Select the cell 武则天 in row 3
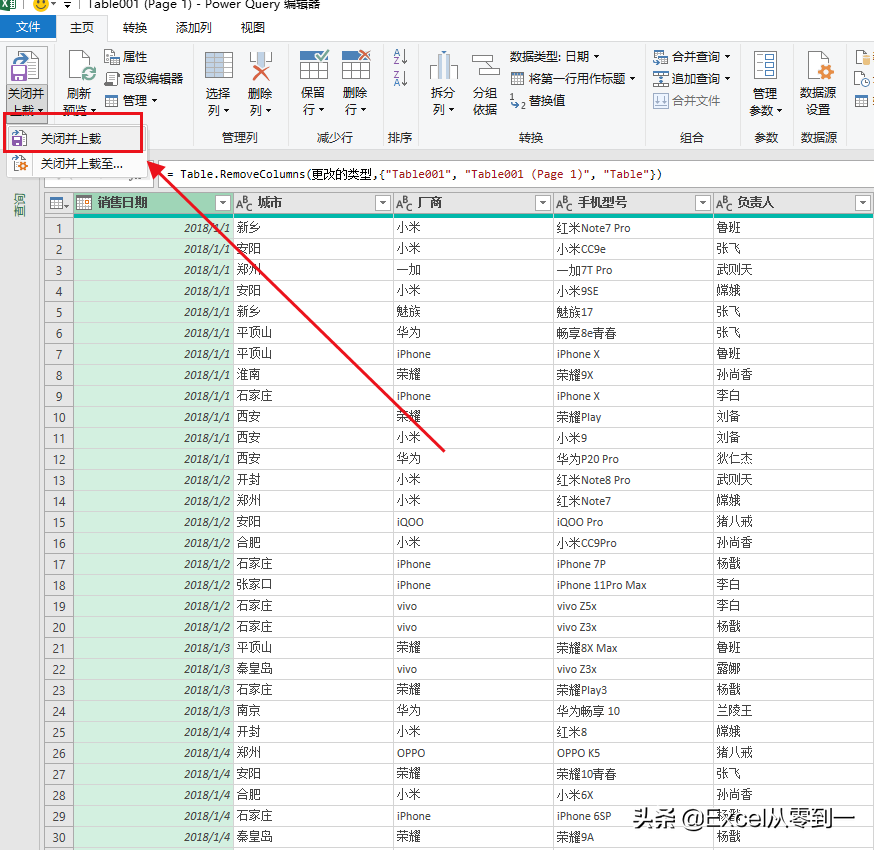The width and height of the screenshot is (874, 850). 793,270
